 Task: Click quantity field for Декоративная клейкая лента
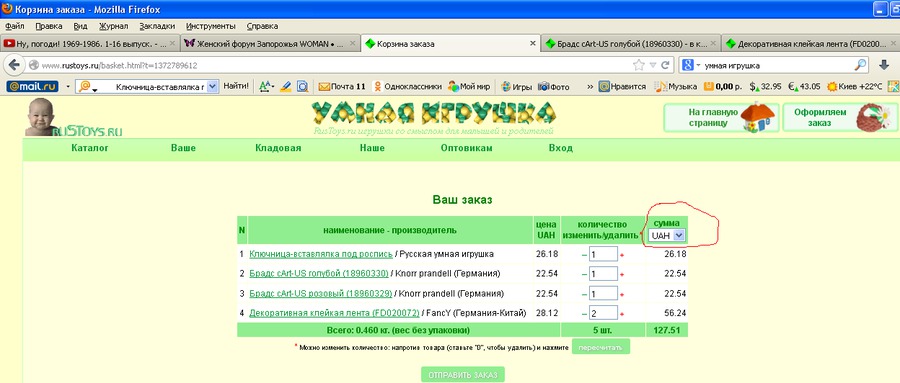pos(603,313)
